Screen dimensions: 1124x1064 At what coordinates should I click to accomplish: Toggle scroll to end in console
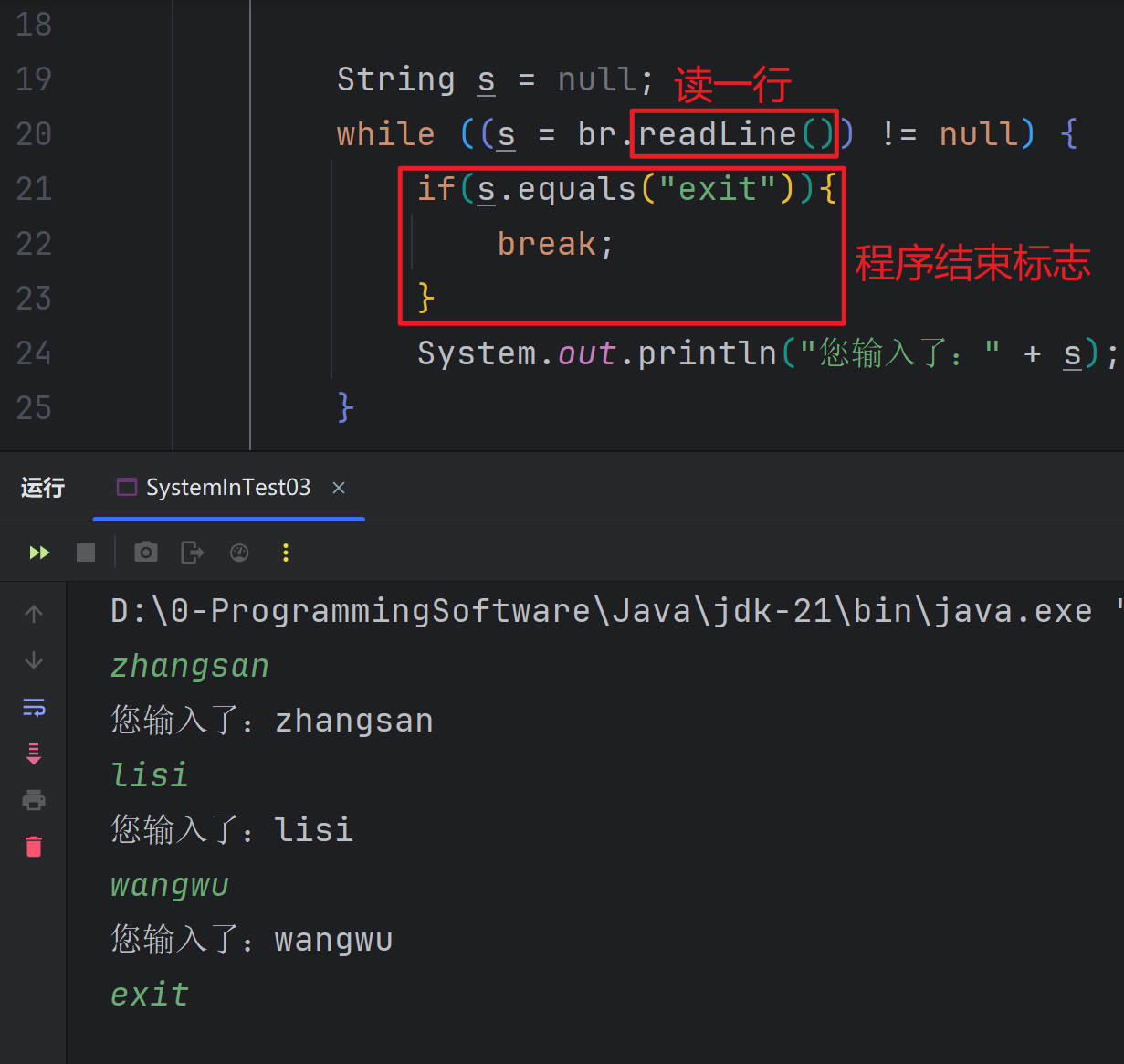[34, 753]
